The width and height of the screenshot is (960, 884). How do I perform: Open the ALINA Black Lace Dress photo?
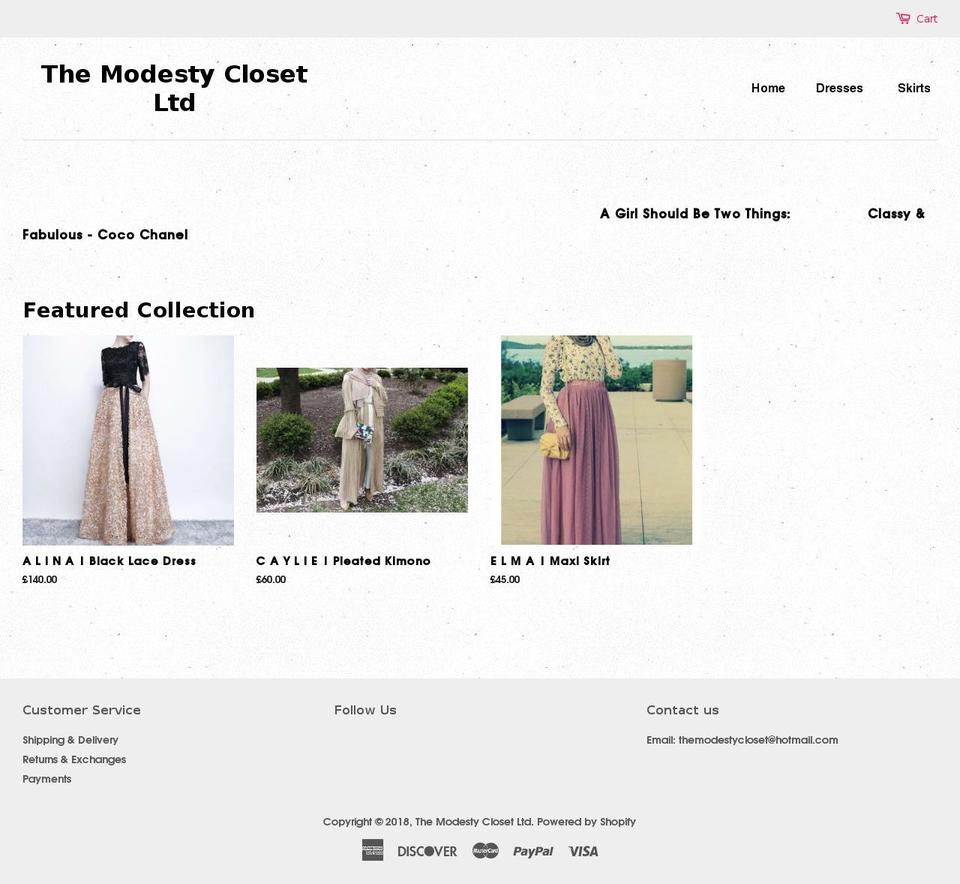[x=128, y=440]
